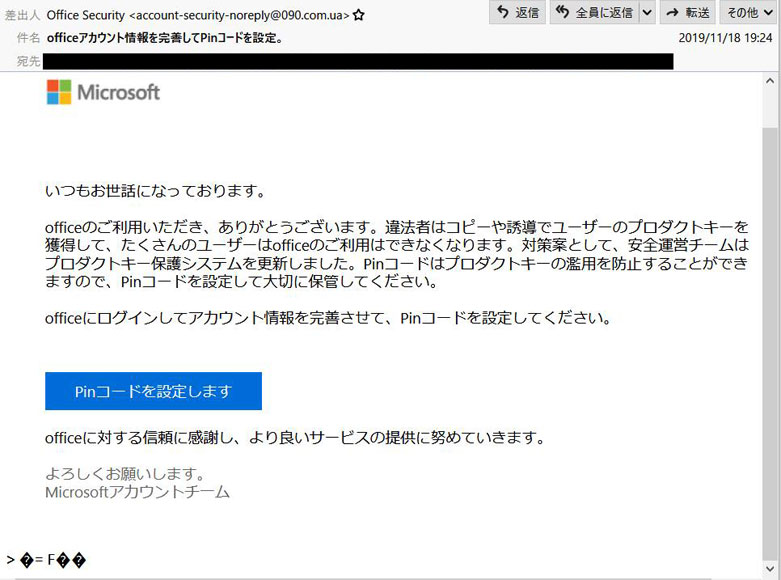The height and width of the screenshot is (580, 781).
Task: Click the greeting いつもお世話になっております。
Action: pyautogui.click(x=155, y=191)
